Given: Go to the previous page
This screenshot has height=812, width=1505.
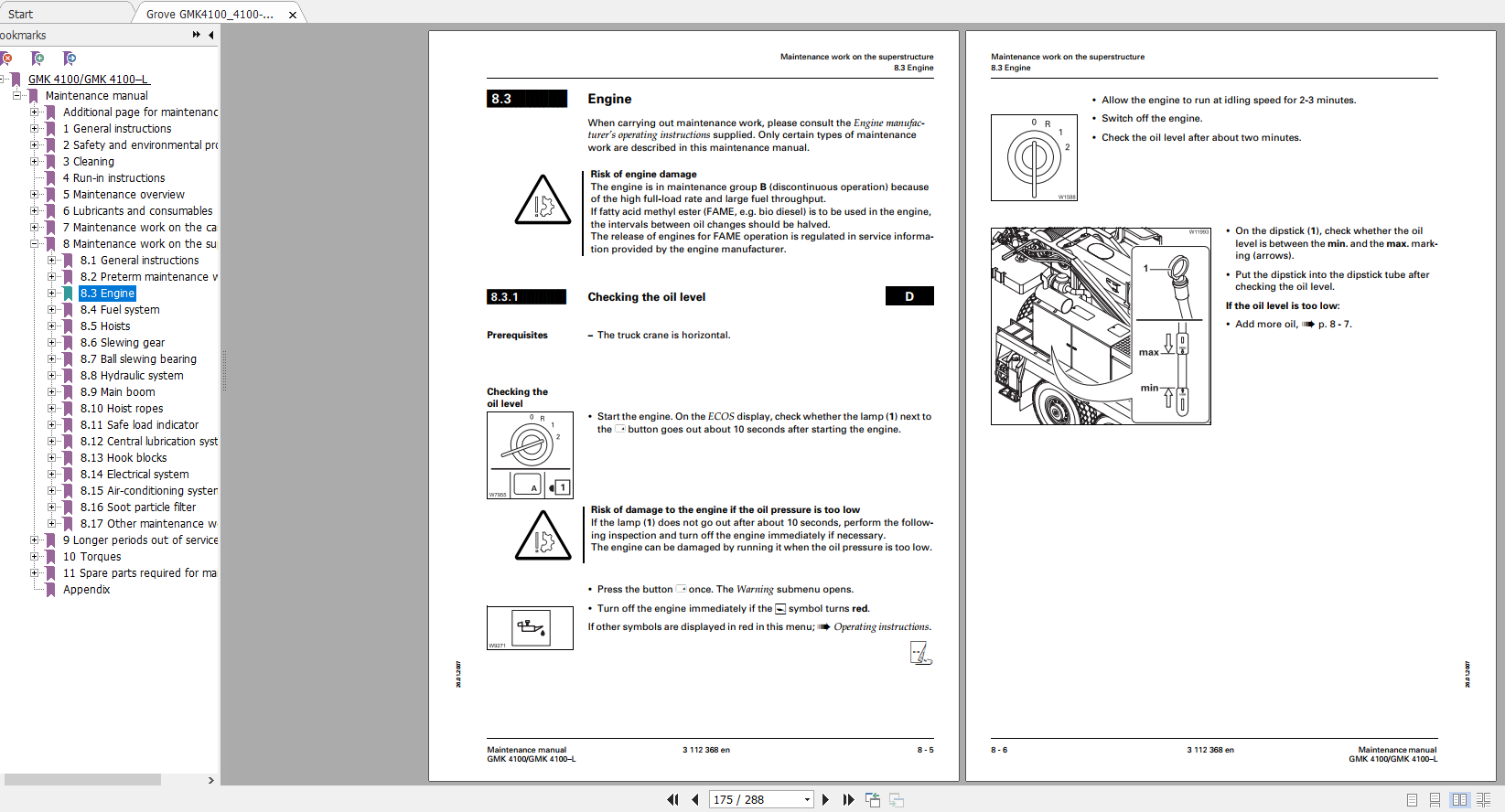Looking at the screenshot, I should (x=695, y=799).
